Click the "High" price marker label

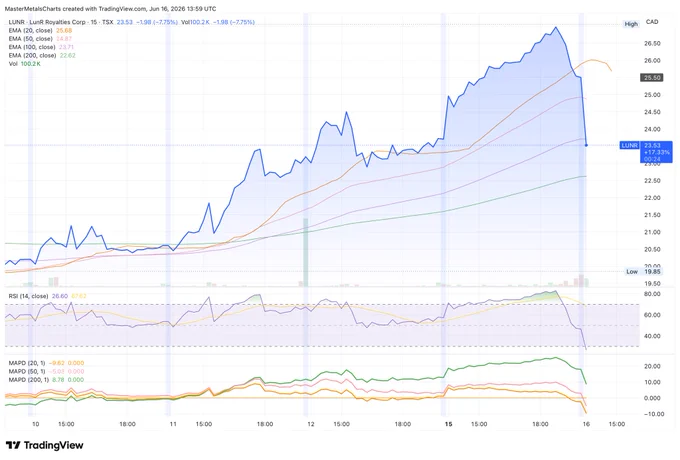coord(631,24)
